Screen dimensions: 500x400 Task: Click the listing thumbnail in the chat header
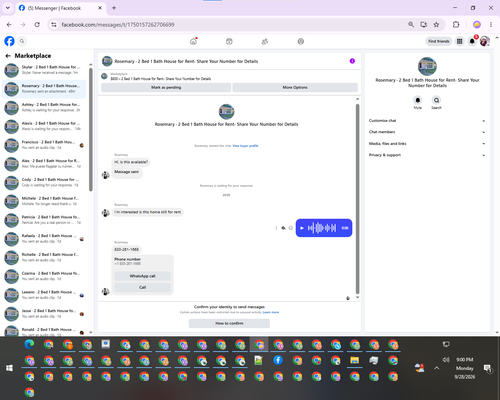107,61
